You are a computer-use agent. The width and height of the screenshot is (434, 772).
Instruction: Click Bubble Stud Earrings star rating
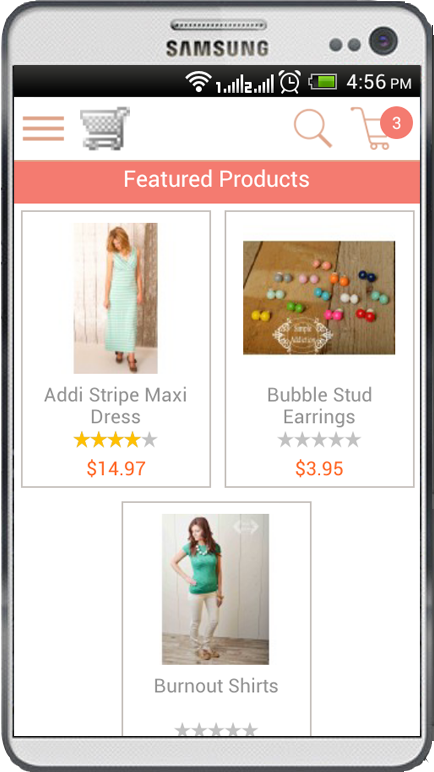point(319,440)
